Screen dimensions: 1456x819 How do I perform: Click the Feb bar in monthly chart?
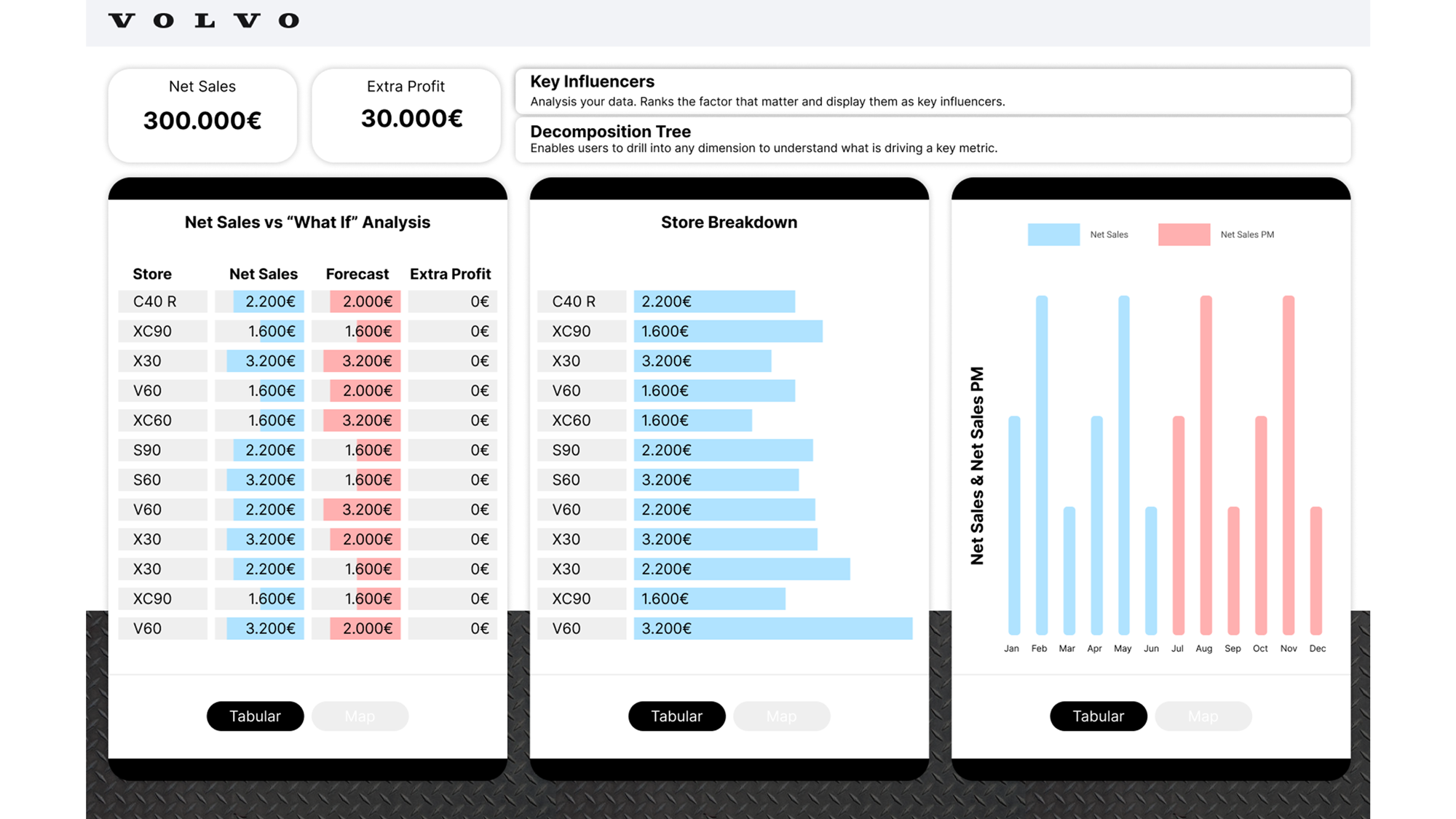pyautogui.click(x=1042, y=466)
